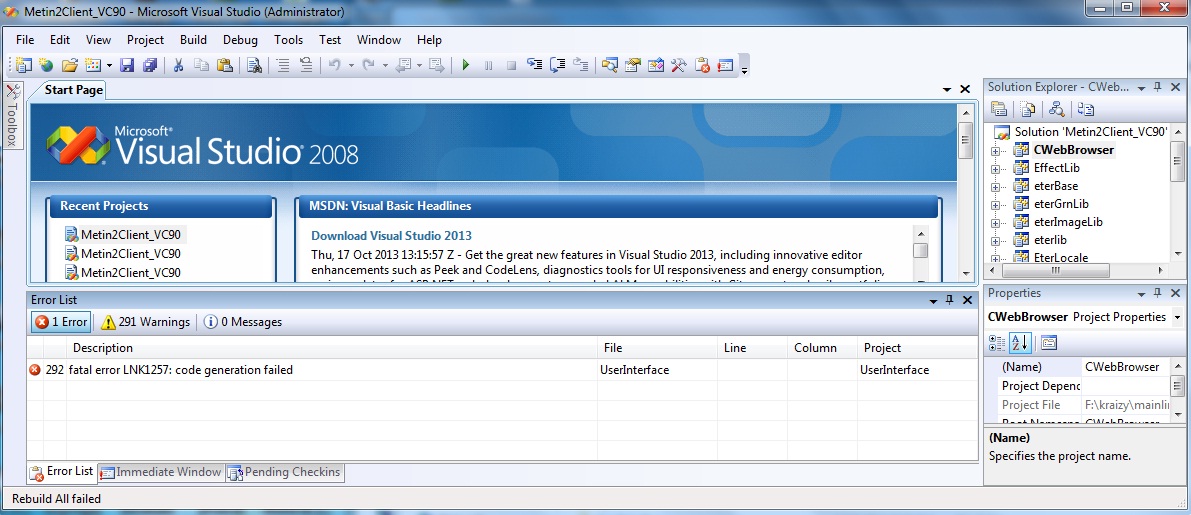Click the Toolbox side tab
Image resolution: width=1191 pixels, height=515 pixels.
click(x=12, y=115)
